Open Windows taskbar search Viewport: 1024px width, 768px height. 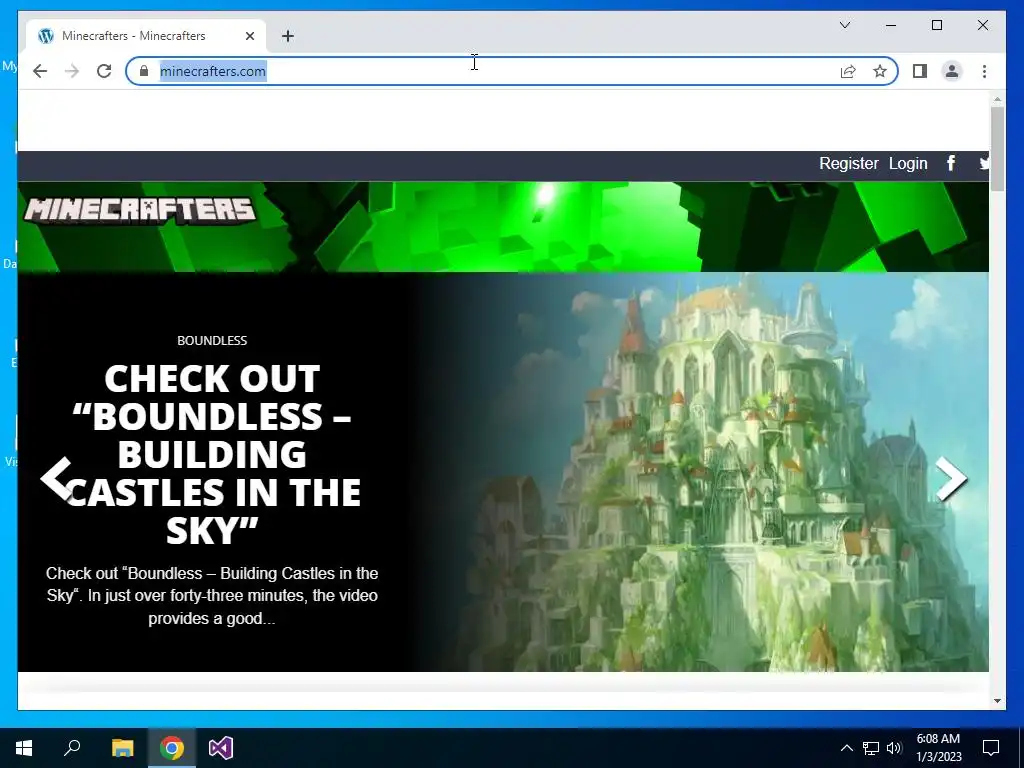72,748
